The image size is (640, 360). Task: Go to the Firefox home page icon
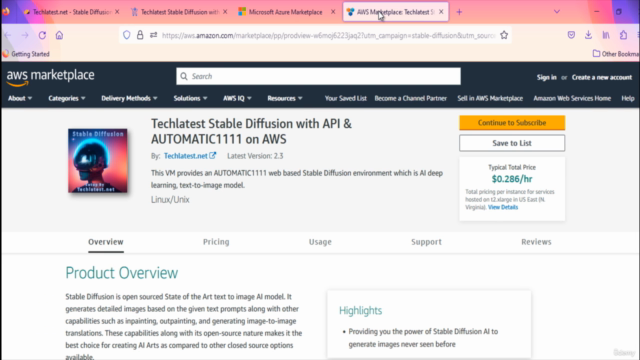pyautogui.click(x=59, y=35)
